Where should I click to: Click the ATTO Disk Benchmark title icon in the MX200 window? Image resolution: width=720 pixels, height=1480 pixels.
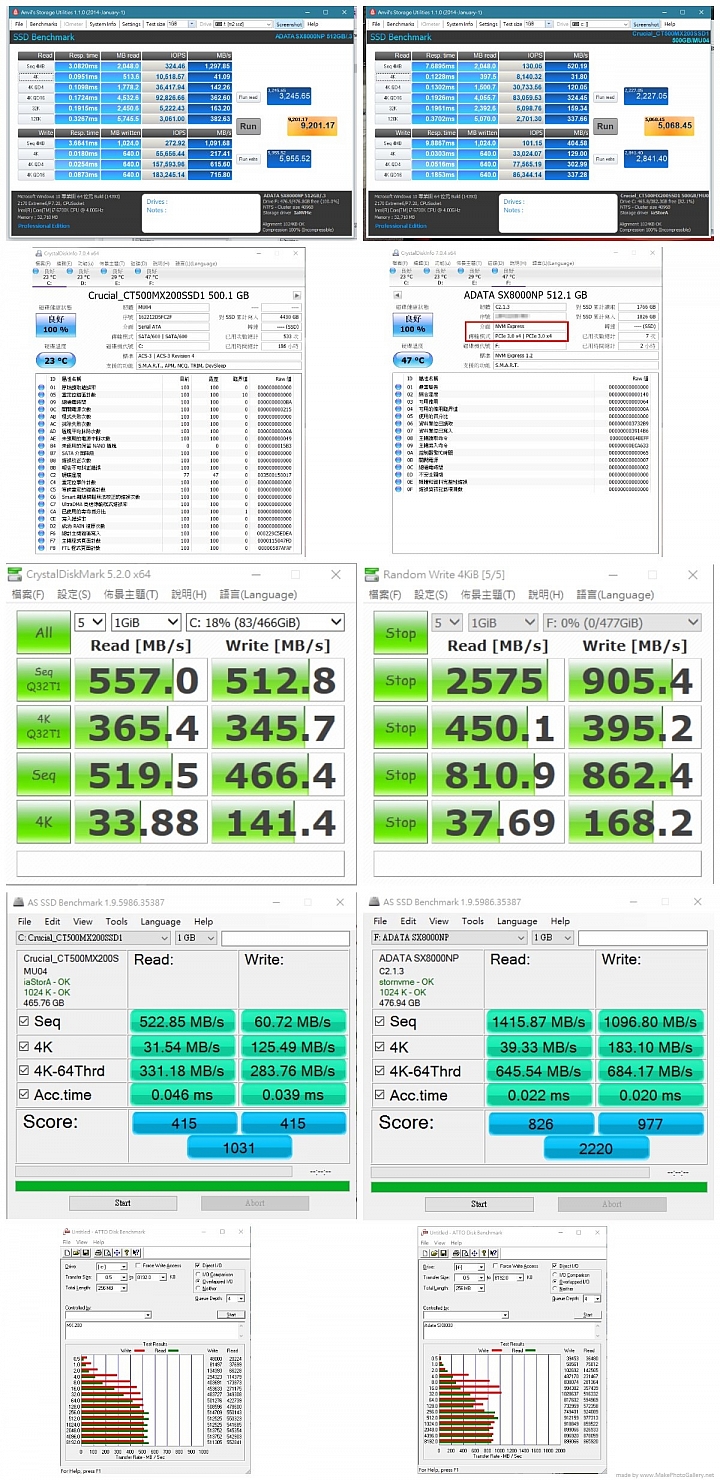[66, 1232]
